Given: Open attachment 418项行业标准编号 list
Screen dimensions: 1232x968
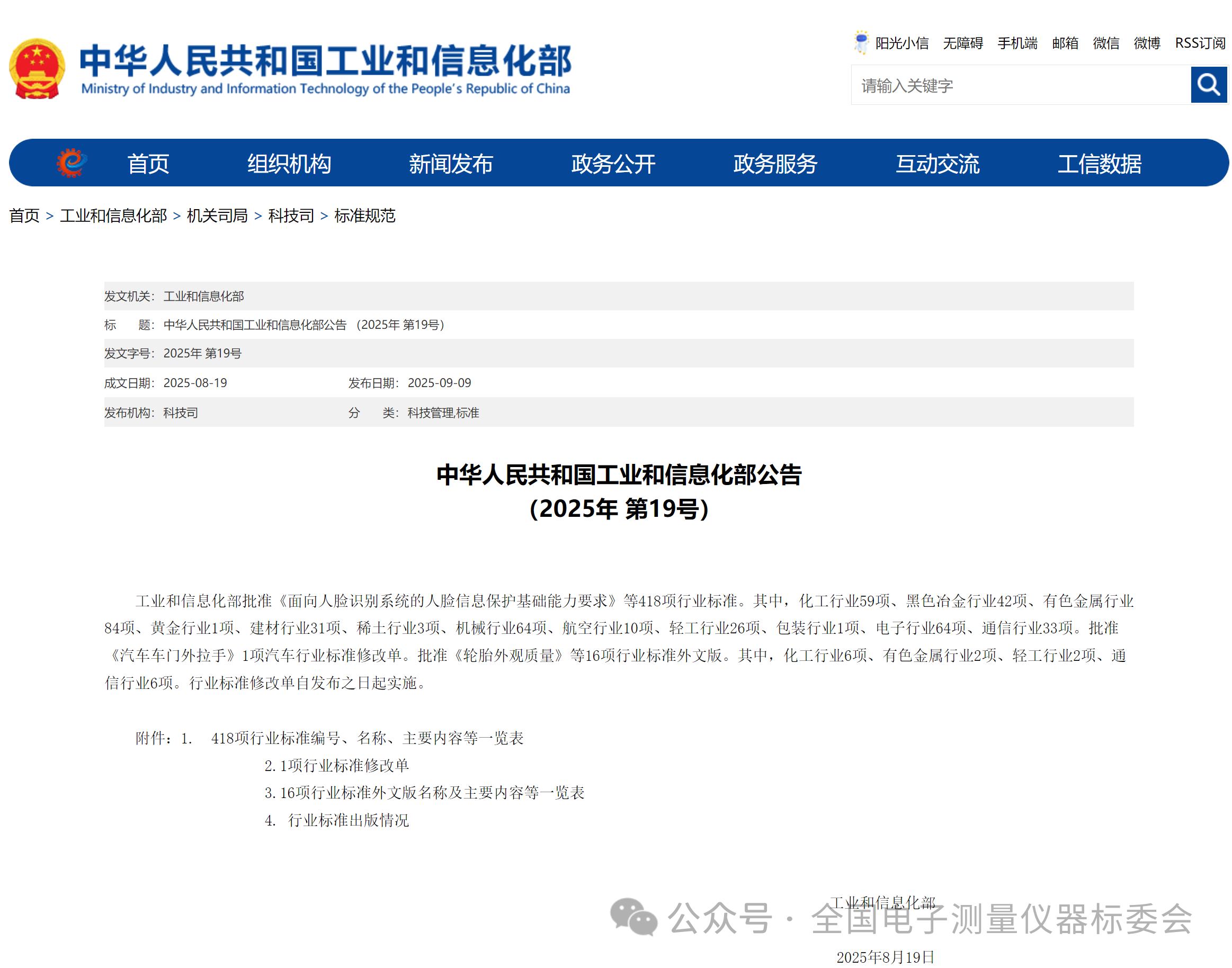Looking at the screenshot, I should click(367, 738).
